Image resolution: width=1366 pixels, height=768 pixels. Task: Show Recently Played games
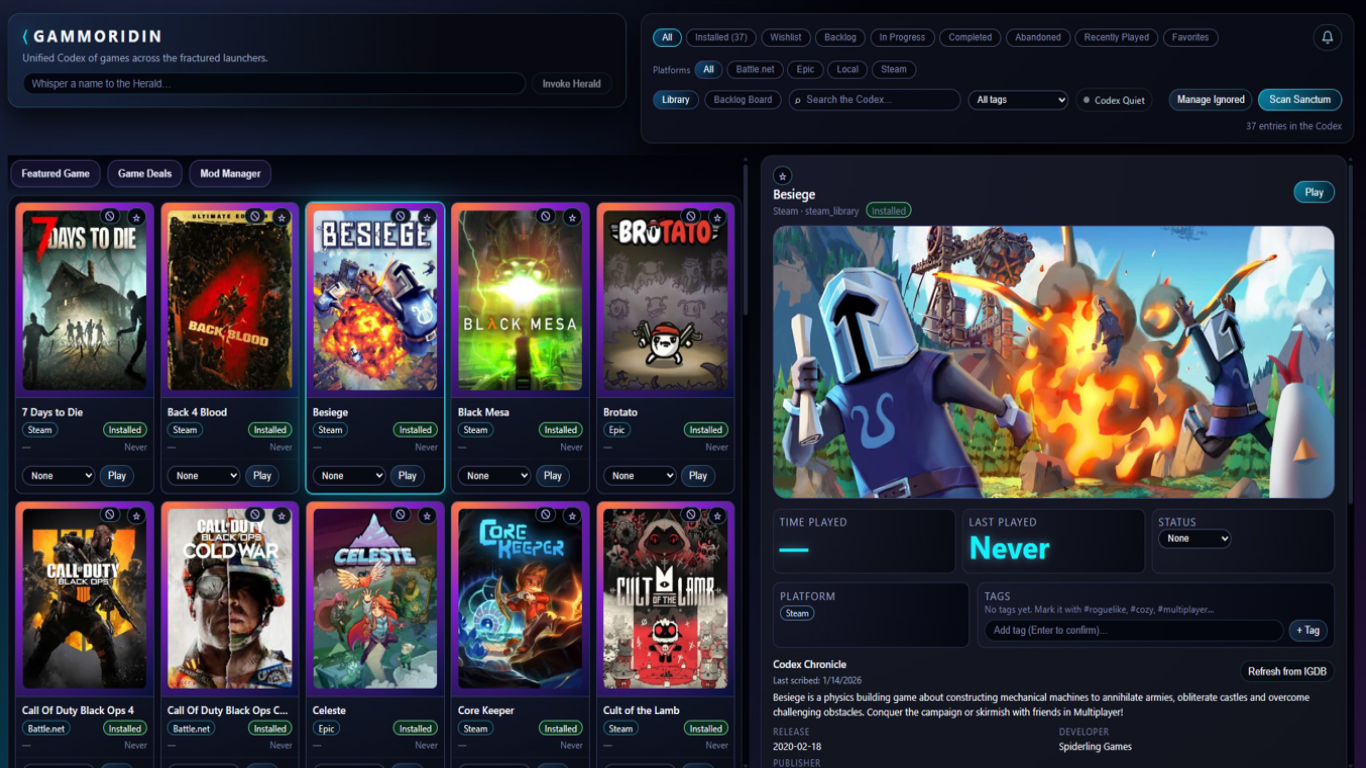point(1116,38)
